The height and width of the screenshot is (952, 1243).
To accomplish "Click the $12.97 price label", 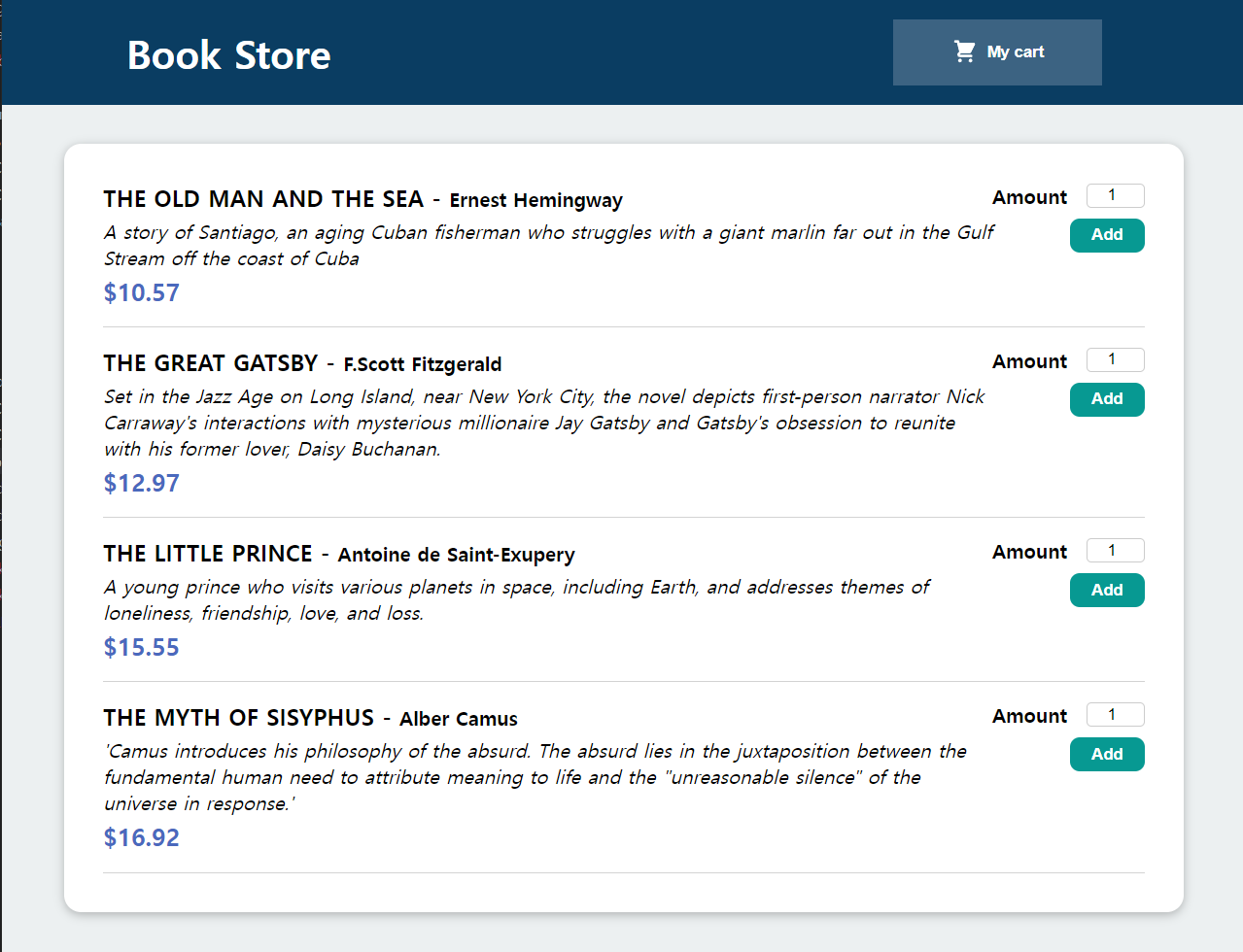I will coord(141,483).
